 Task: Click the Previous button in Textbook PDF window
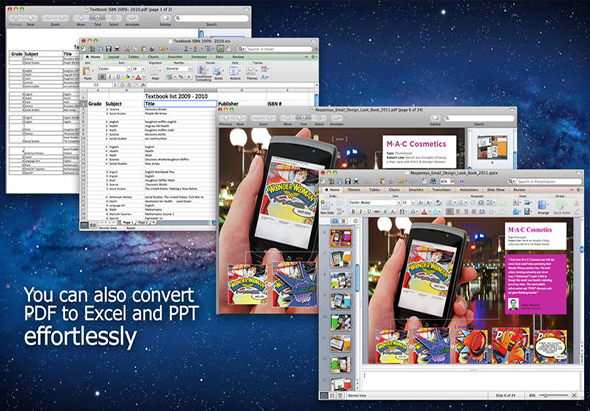tap(16, 18)
